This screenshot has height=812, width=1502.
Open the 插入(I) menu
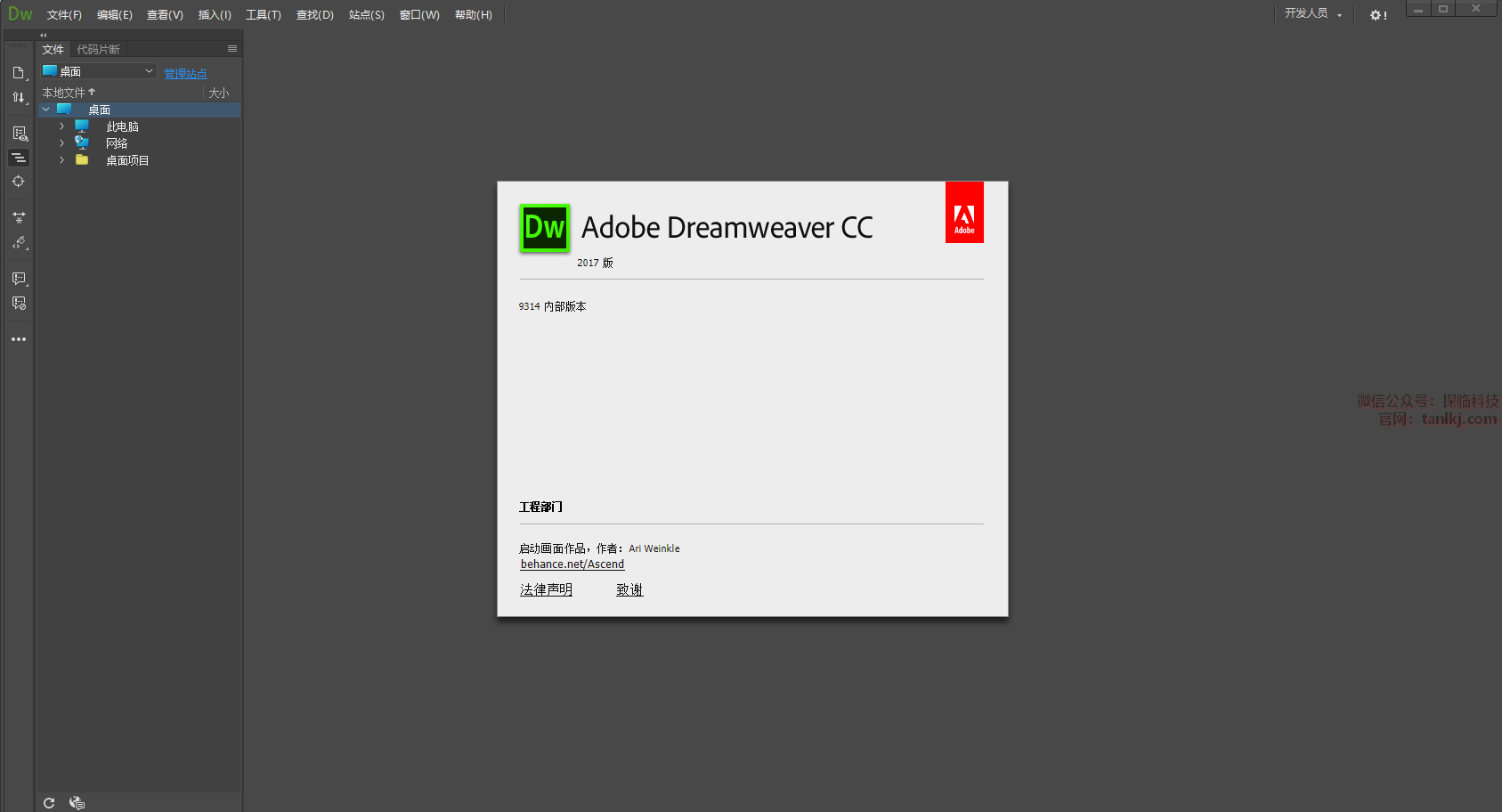[215, 15]
